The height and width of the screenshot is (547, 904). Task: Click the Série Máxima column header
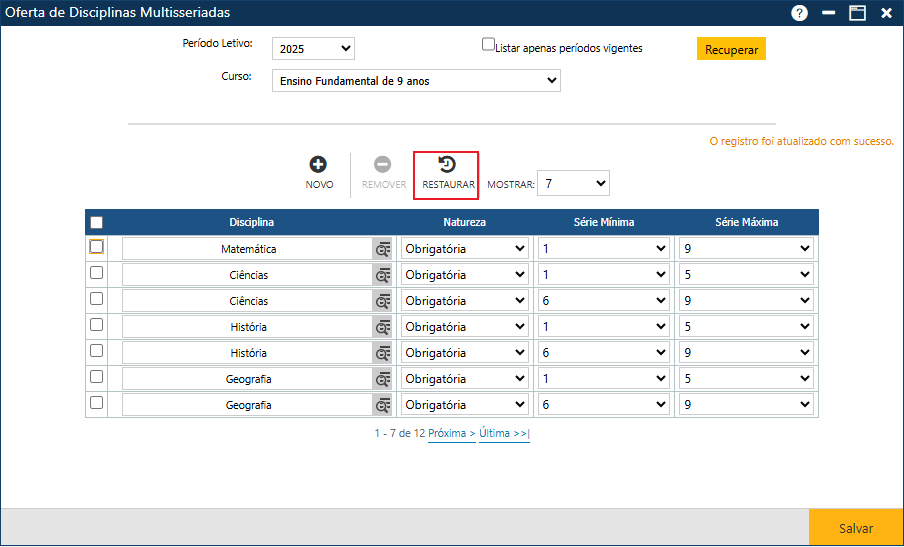pos(746,222)
